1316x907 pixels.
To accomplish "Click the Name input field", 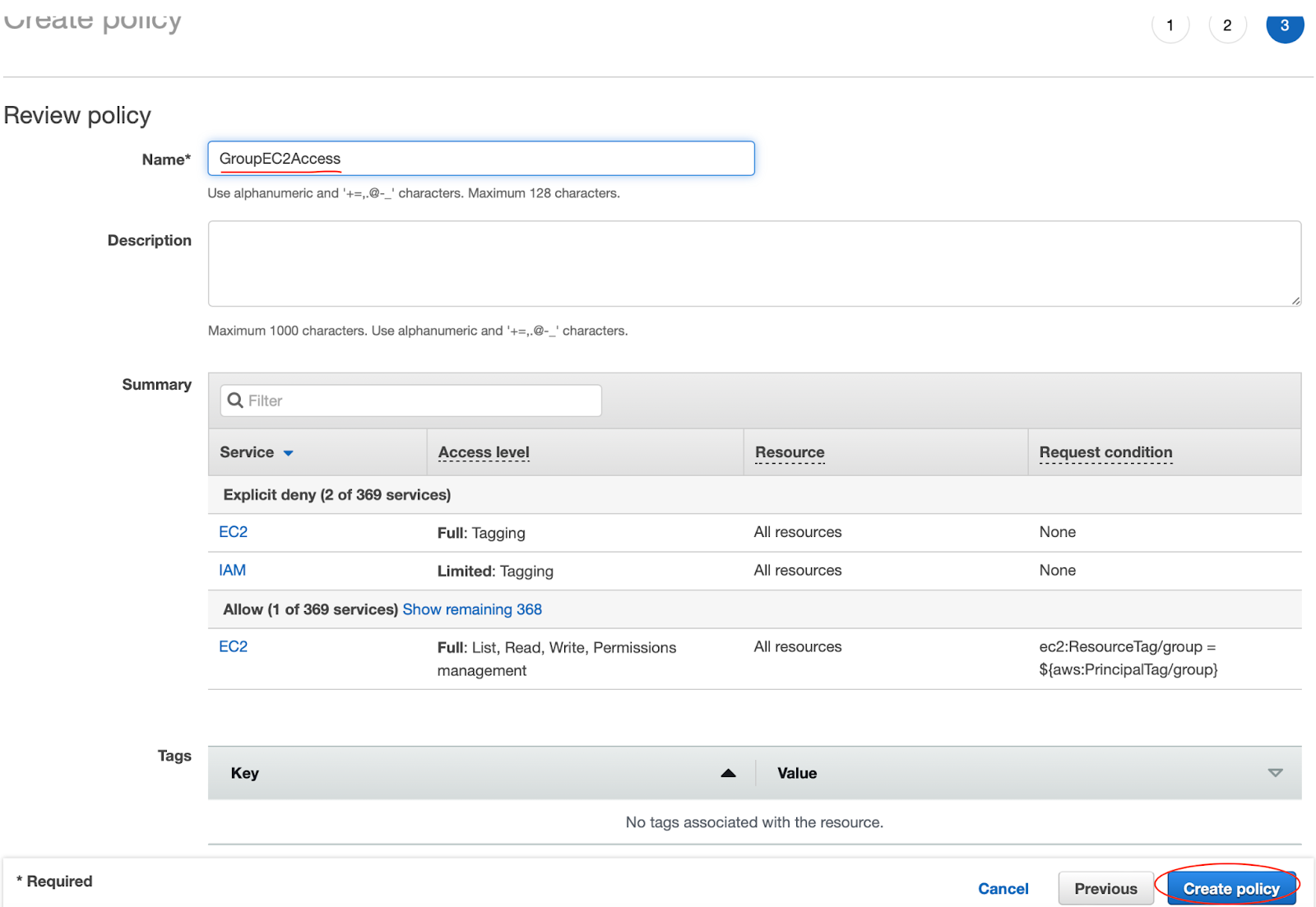I will click(x=480, y=159).
